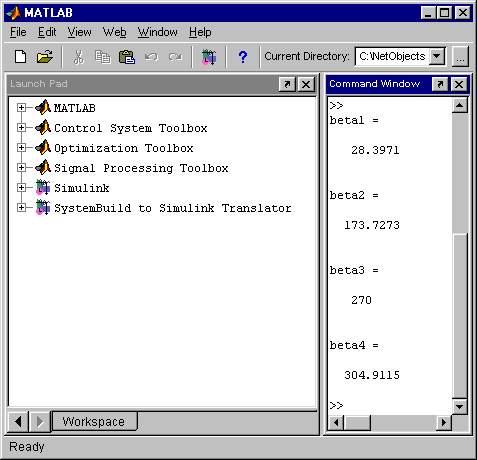Switch to the Workspace tab

tap(94, 421)
